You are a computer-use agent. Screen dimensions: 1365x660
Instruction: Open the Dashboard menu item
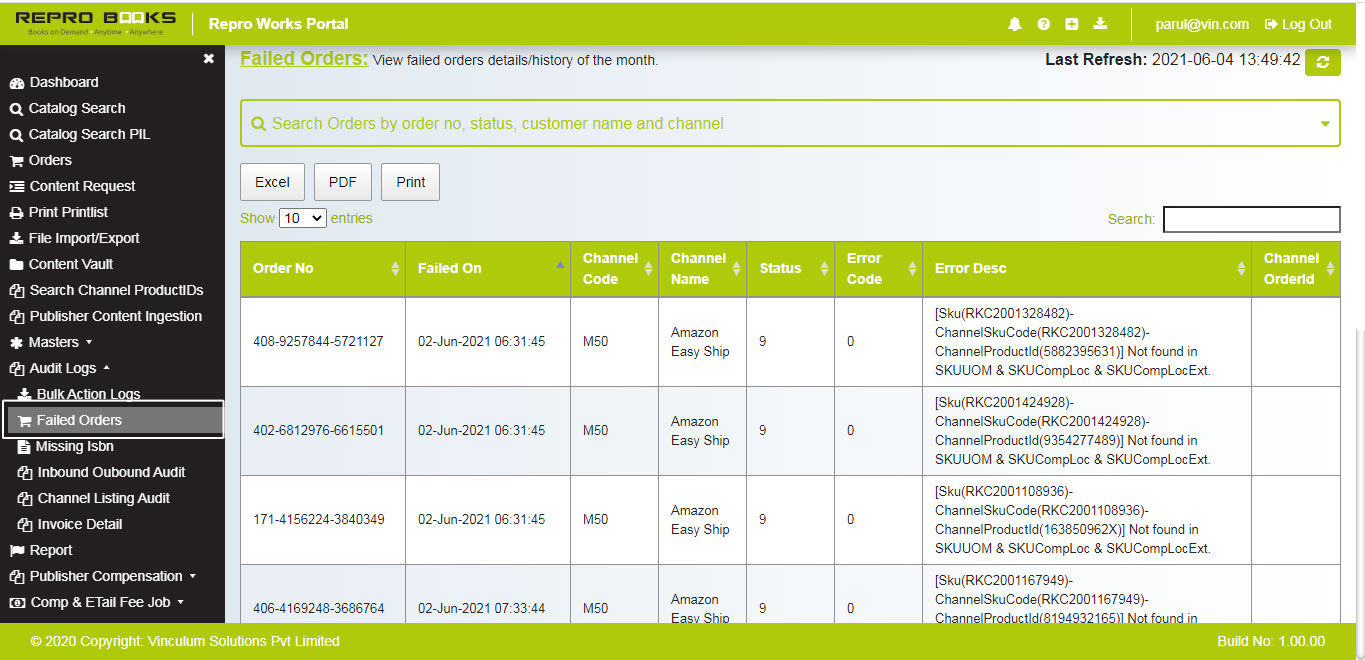pyautogui.click(x=63, y=82)
